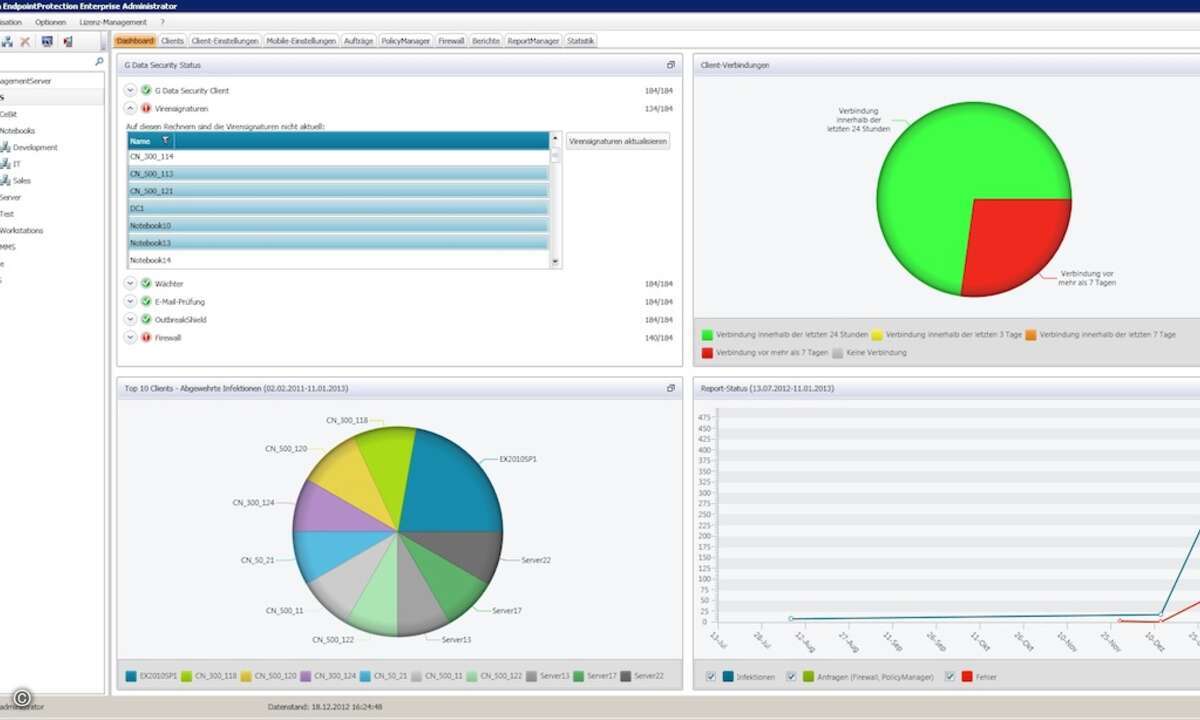Toggle the Anfragen (Firewall, PolicyManager) checkbox
Viewport: 1200px width, 720px height.
pos(792,677)
